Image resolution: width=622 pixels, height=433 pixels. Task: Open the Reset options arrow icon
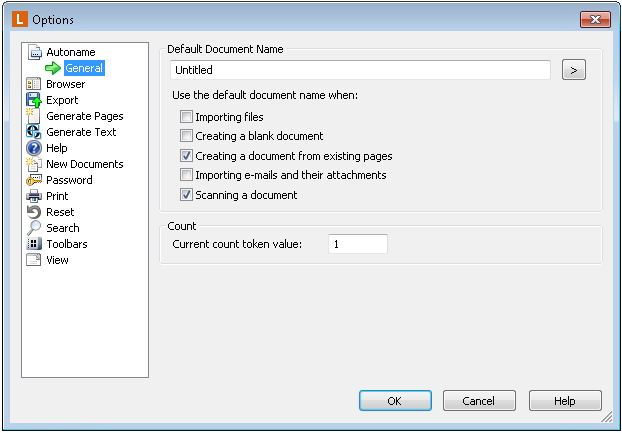[x=34, y=212]
